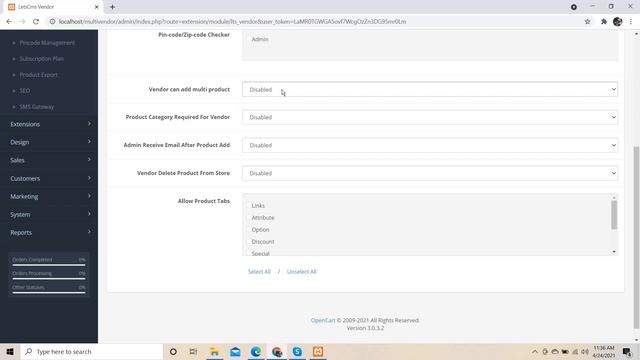The height and width of the screenshot is (360, 640).
Task: Click the Orders Processing progress bar
Action: pos(49,279)
